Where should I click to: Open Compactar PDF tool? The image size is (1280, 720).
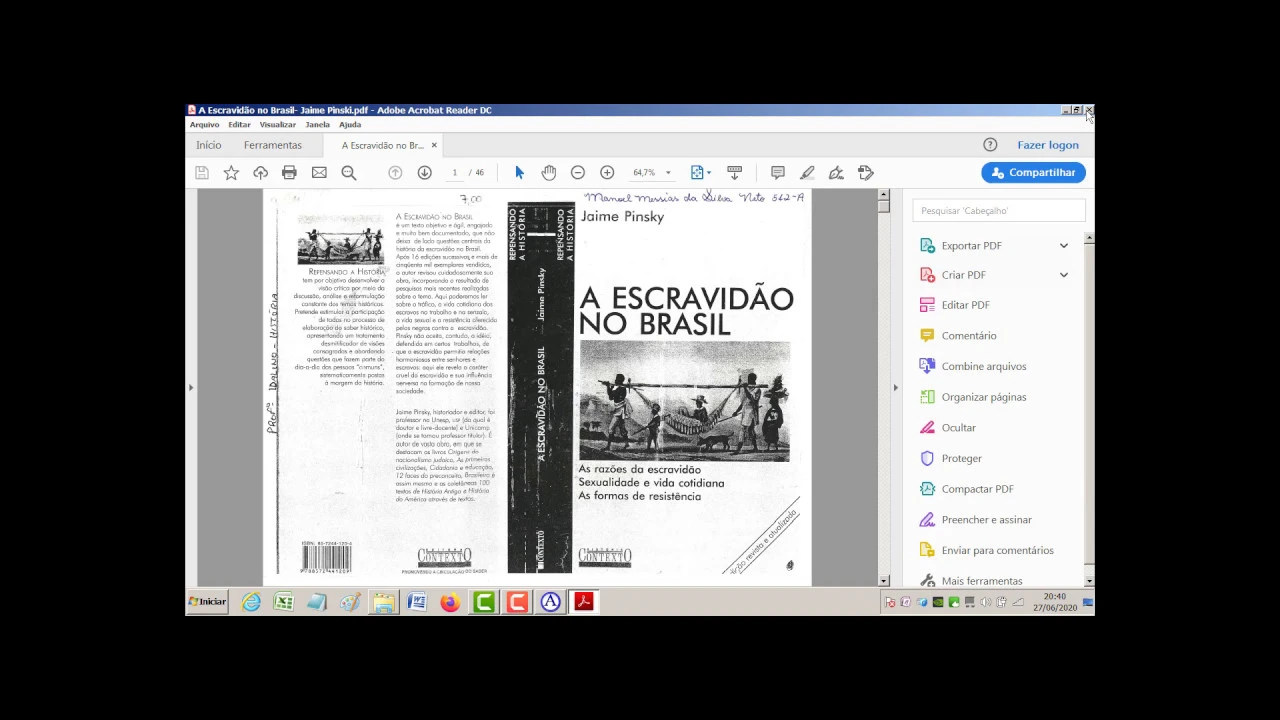(x=977, y=489)
